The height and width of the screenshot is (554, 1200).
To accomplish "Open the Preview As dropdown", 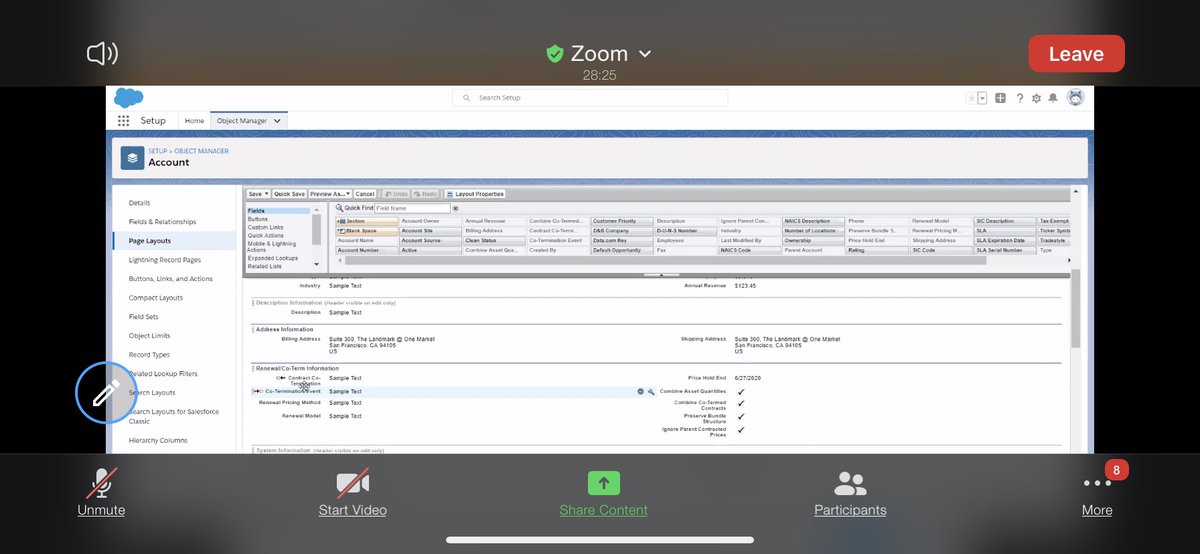I will click(329, 194).
